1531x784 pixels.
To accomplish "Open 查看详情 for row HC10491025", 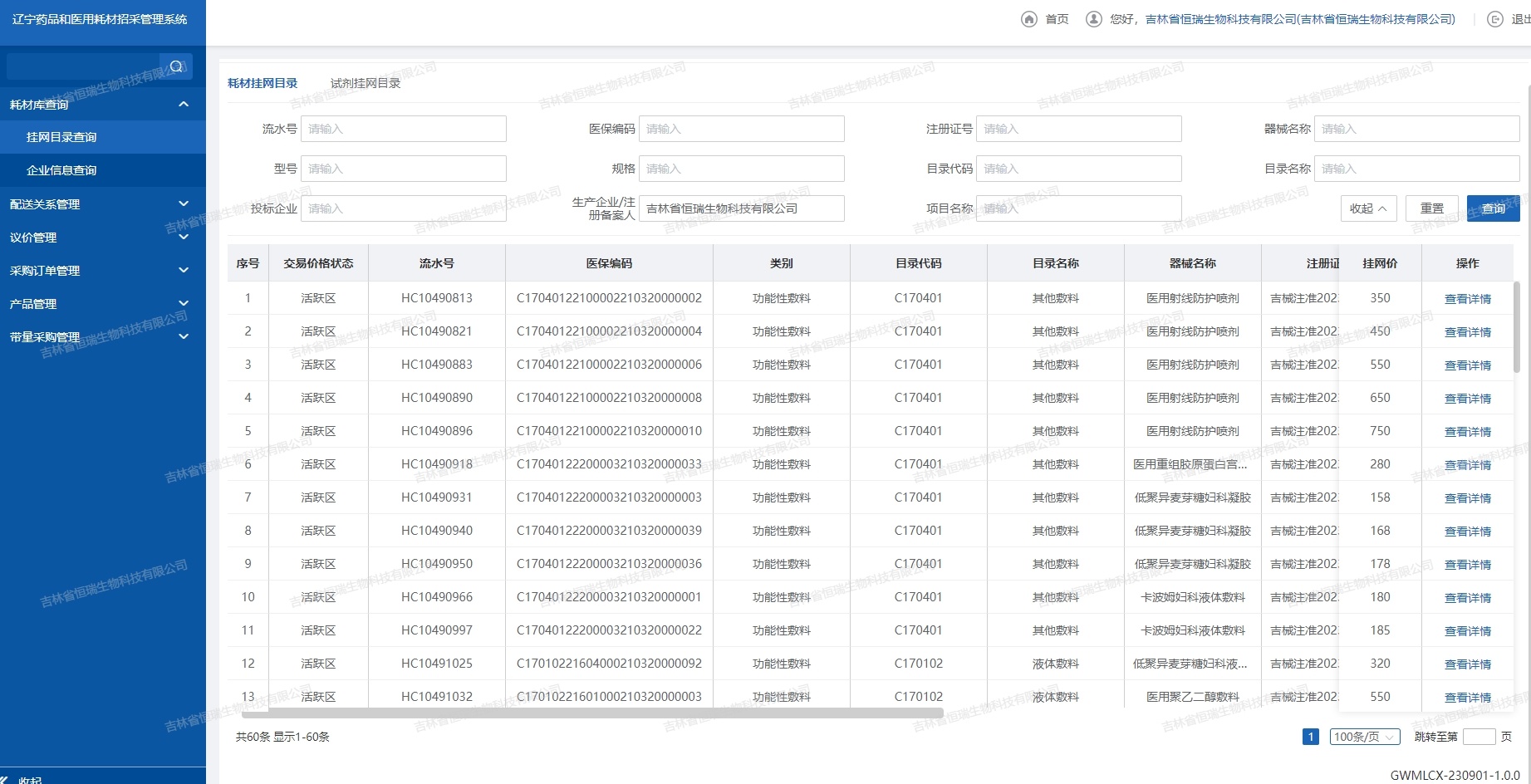I will tap(1467, 664).
